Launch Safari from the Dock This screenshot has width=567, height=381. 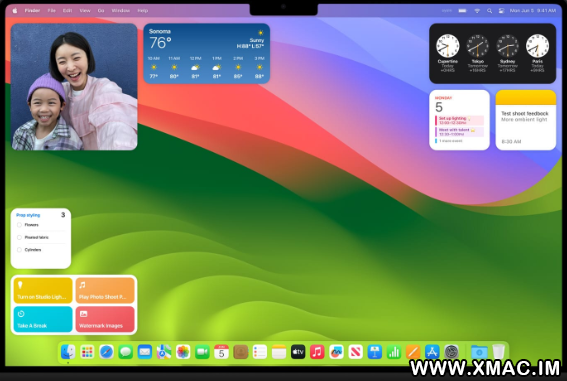tap(106, 352)
